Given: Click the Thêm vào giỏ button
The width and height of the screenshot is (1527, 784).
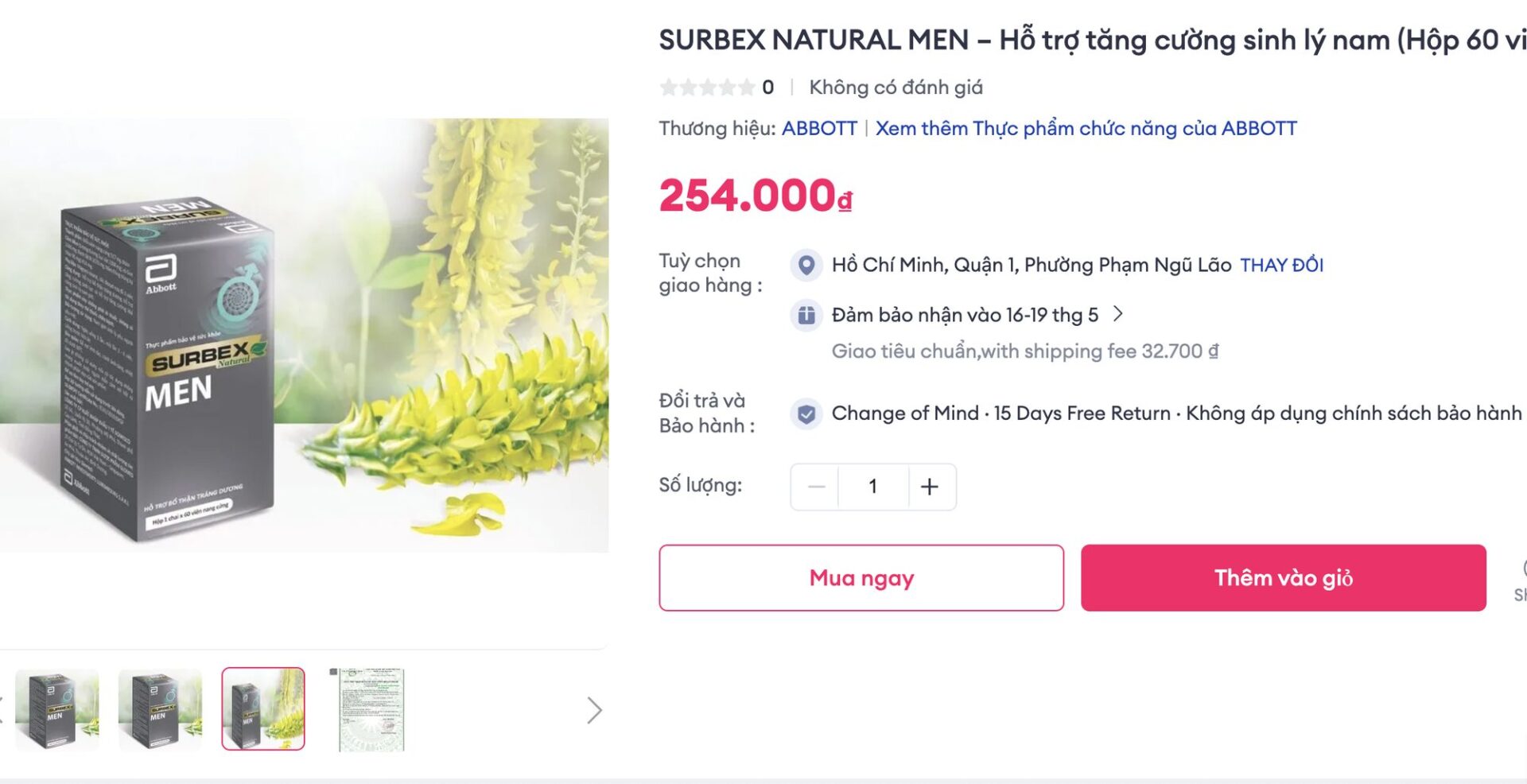Looking at the screenshot, I should click(x=1281, y=578).
